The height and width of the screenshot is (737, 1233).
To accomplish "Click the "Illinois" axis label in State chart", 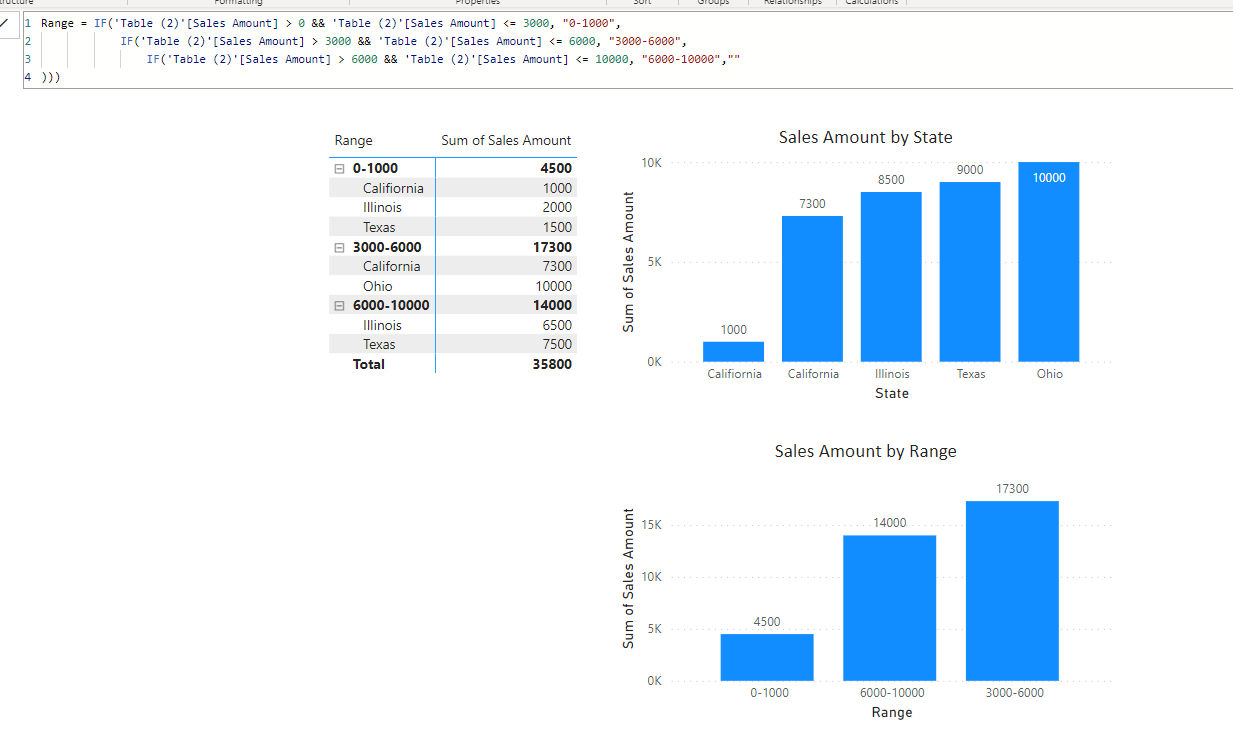I will click(x=891, y=374).
